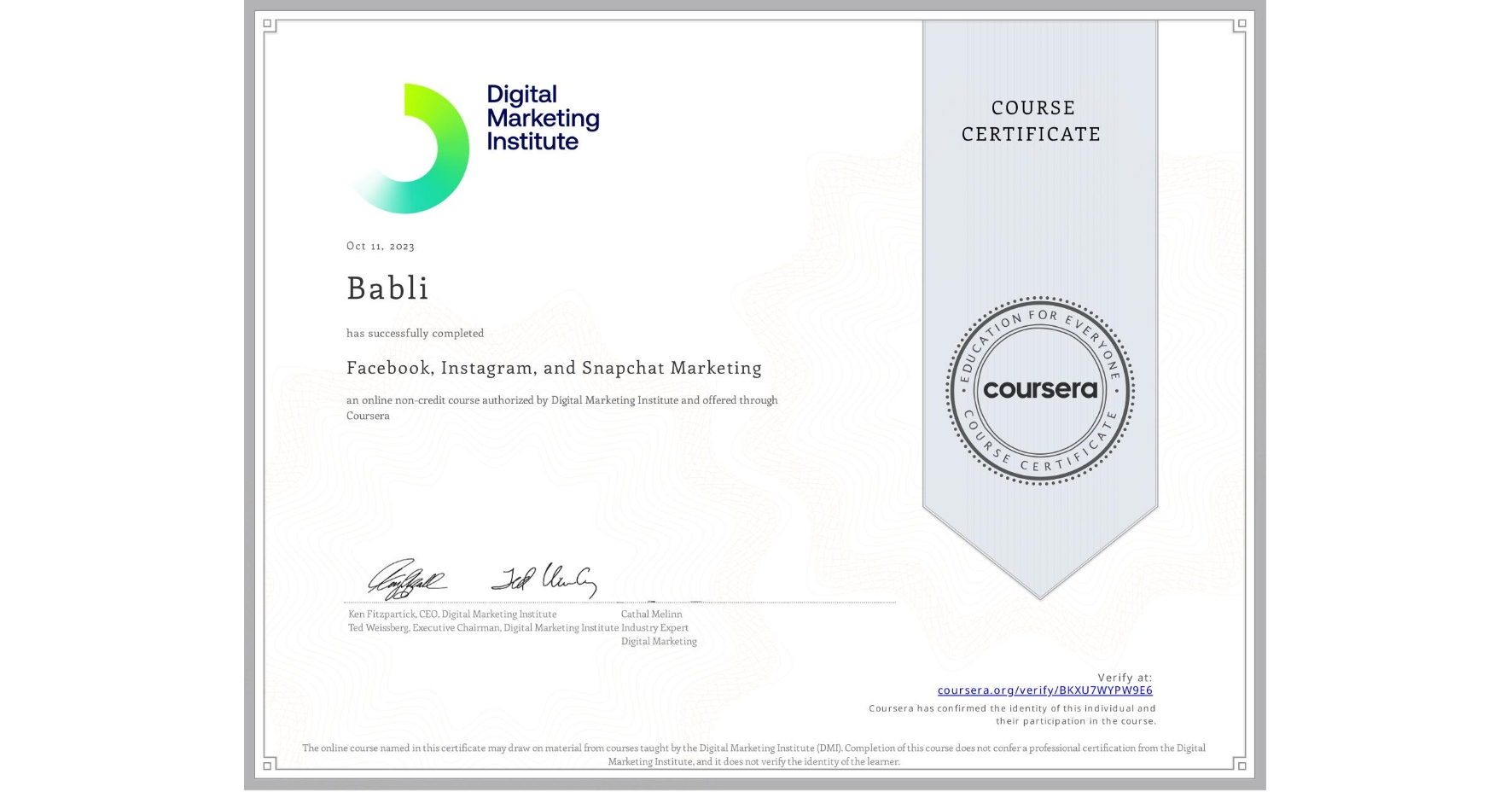Click the identity confirmation statement
This screenshot has width=1512, height=792.
[x=1010, y=714]
